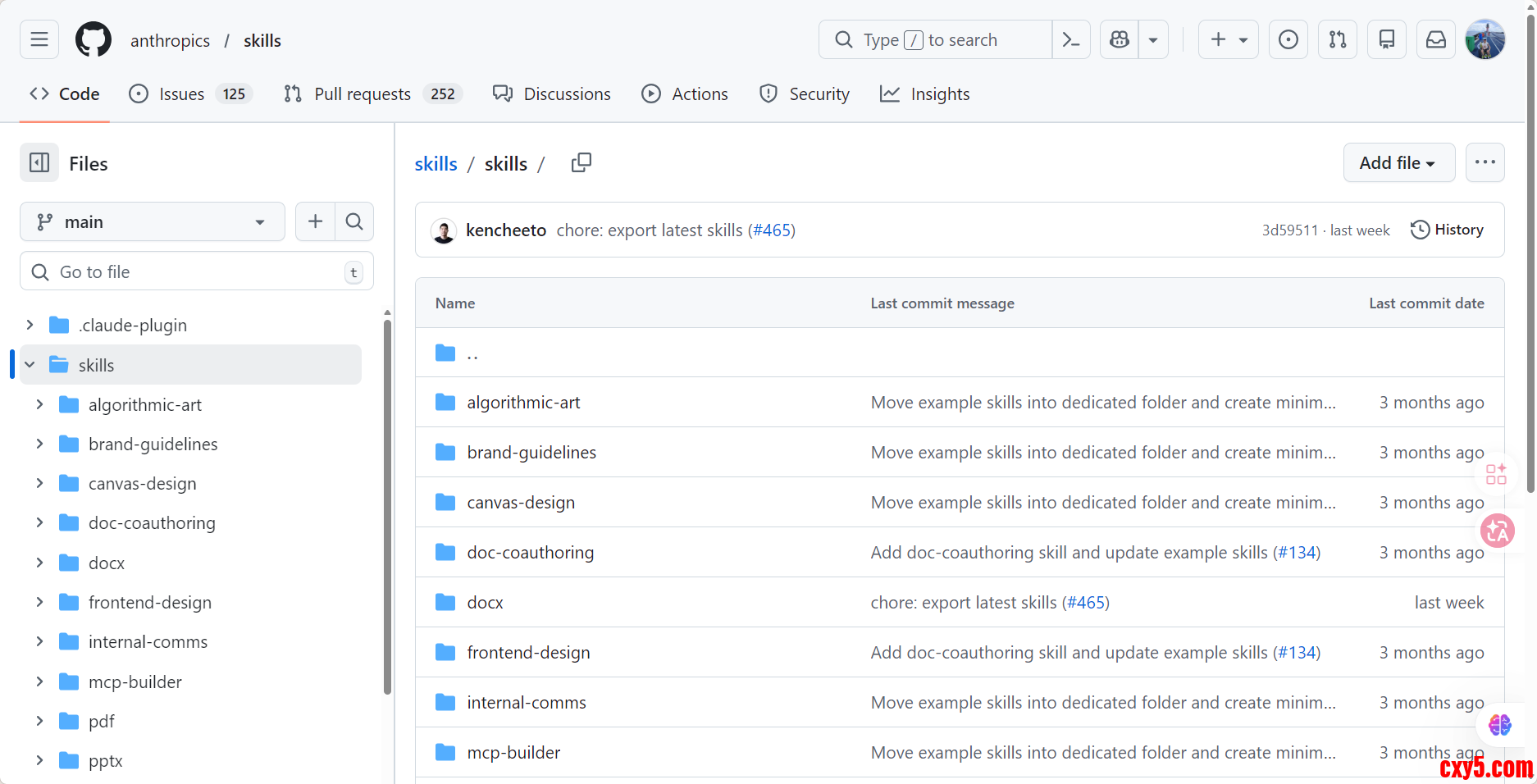1537x784 pixels.
Task: Add new file with plus icon in sidebar
Action: coord(315,221)
